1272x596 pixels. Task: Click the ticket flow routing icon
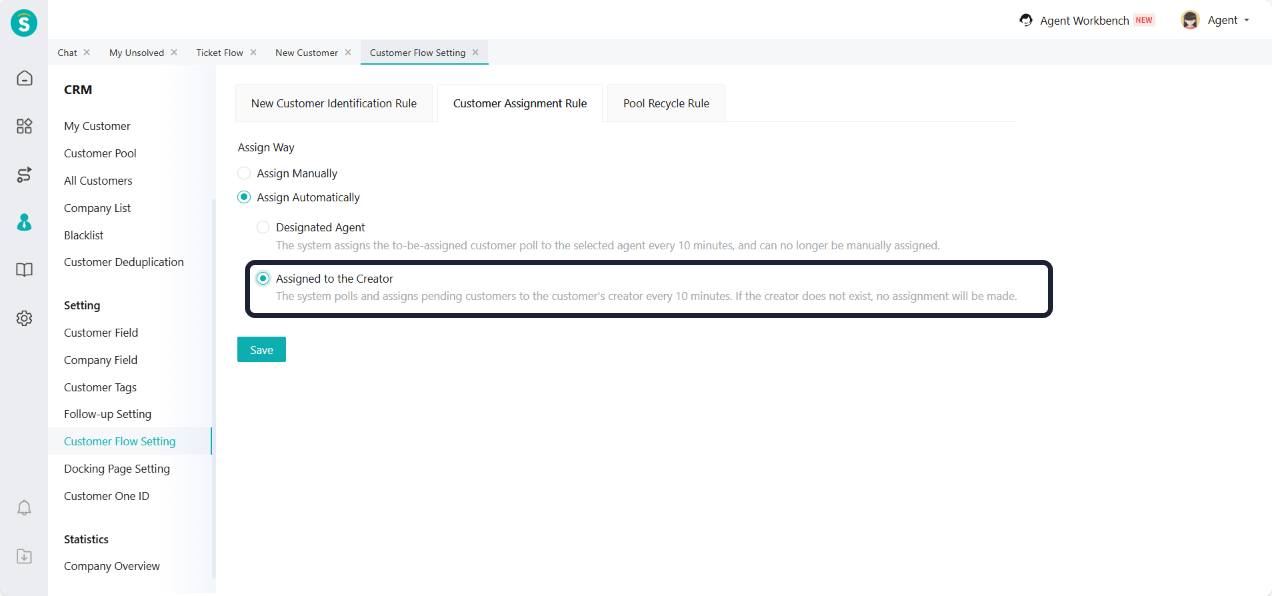pyautogui.click(x=24, y=175)
